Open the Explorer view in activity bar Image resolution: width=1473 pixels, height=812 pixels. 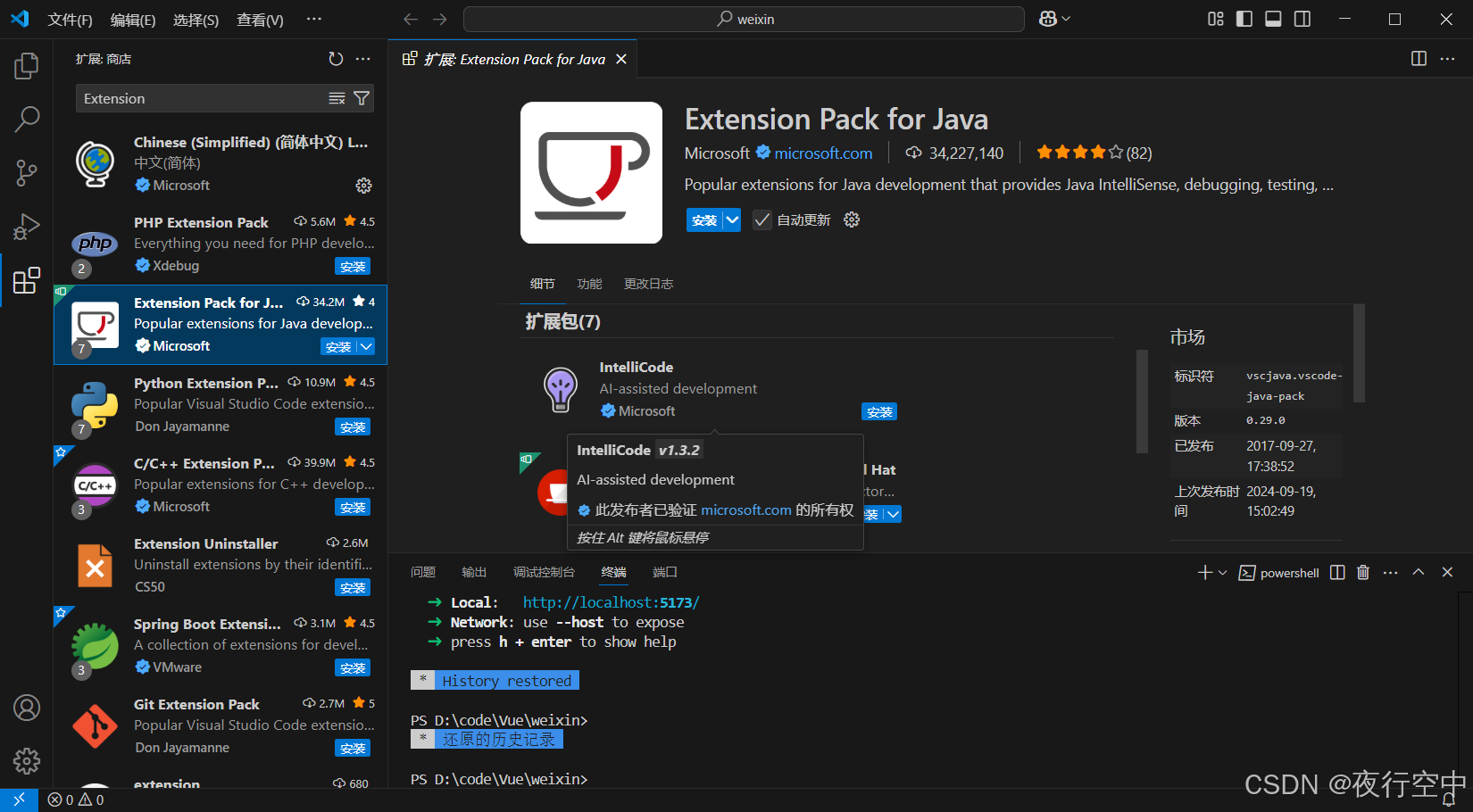pos(27,66)
